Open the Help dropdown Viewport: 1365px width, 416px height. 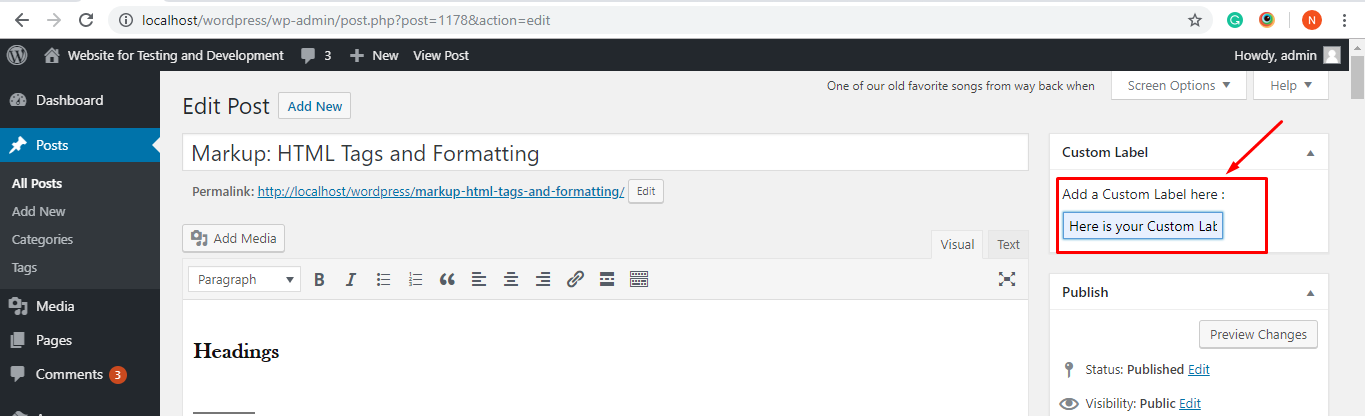[x=1290, y=86]
